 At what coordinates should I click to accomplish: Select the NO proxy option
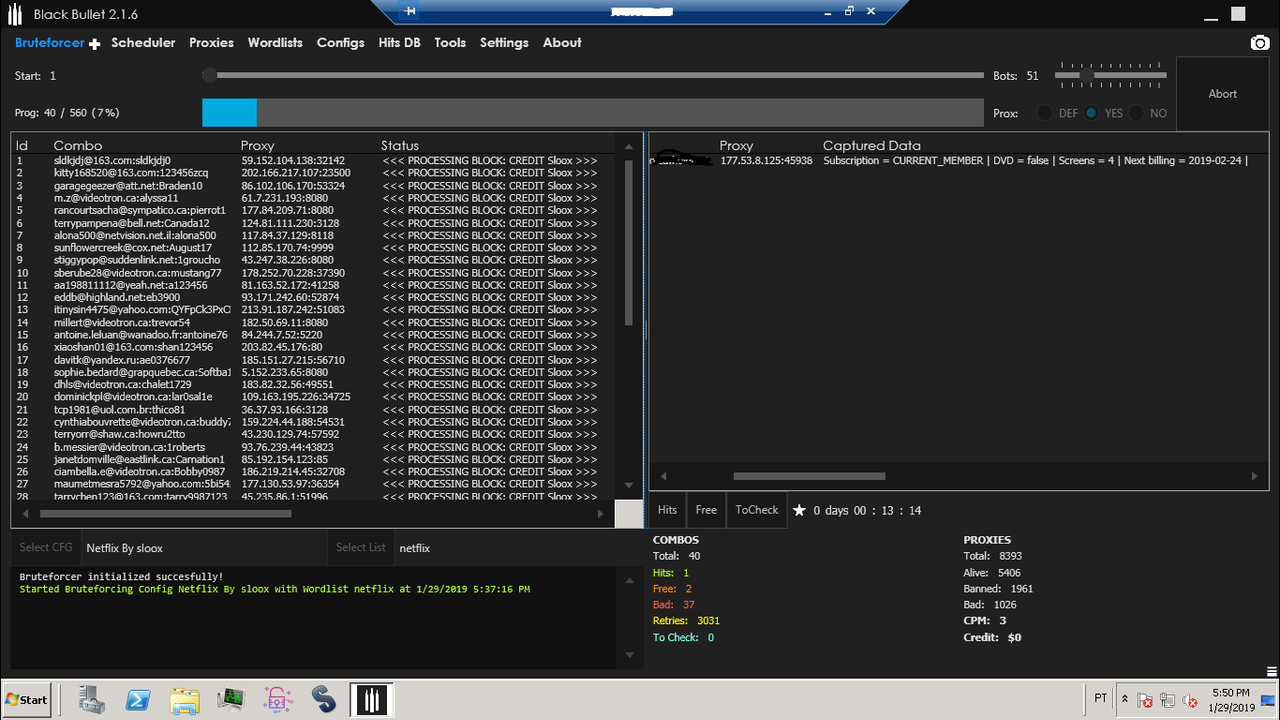pyautogui.click(x=1136, y=113)
